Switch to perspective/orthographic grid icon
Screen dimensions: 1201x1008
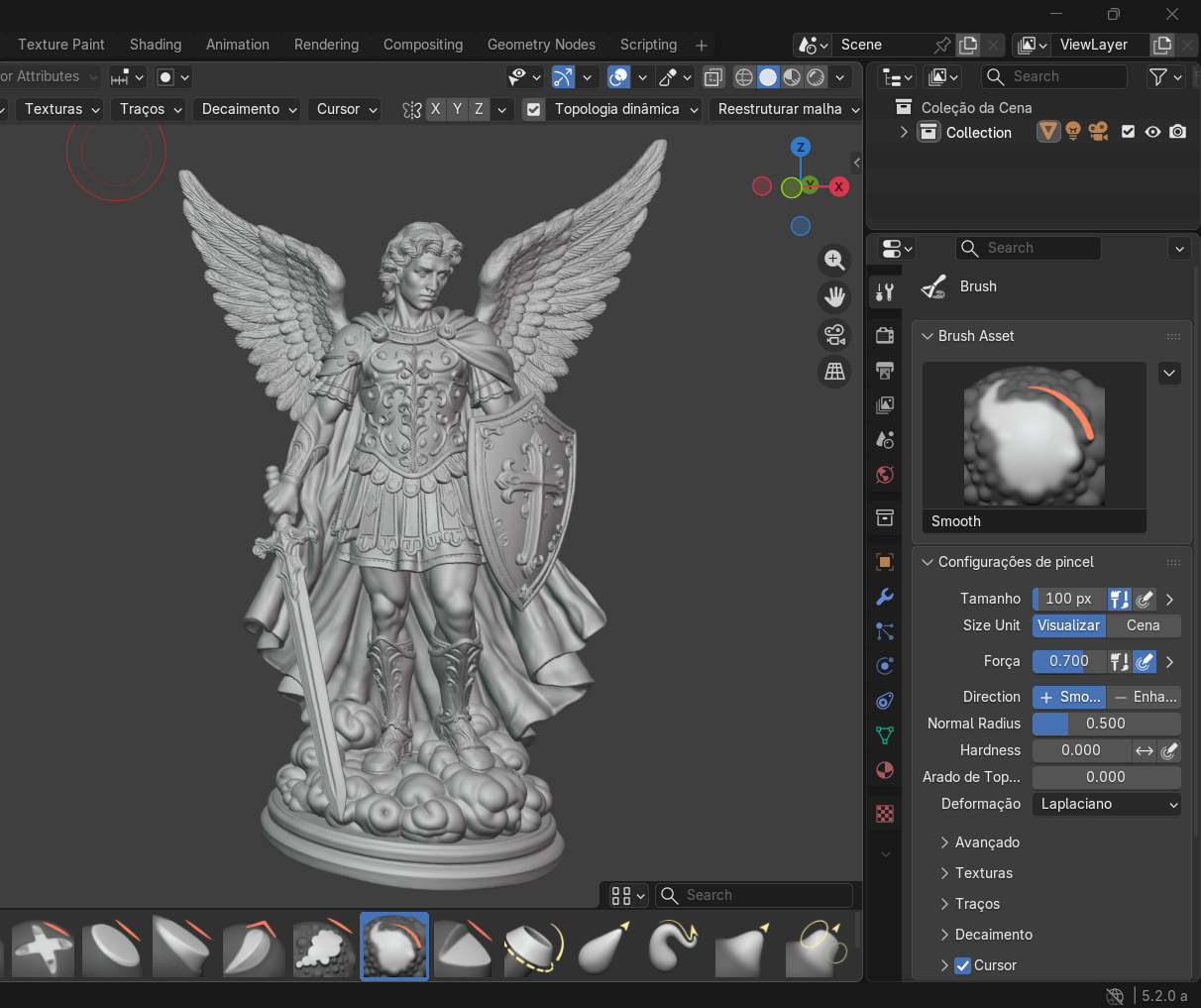834,372
